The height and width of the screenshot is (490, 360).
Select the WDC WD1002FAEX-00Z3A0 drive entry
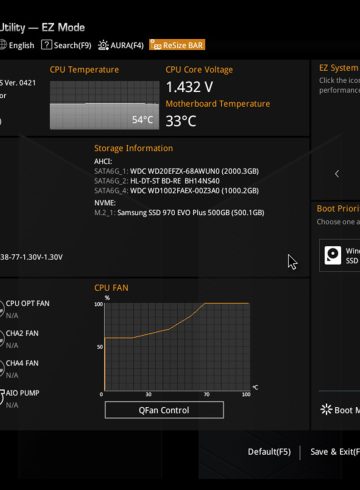[177, 191]
